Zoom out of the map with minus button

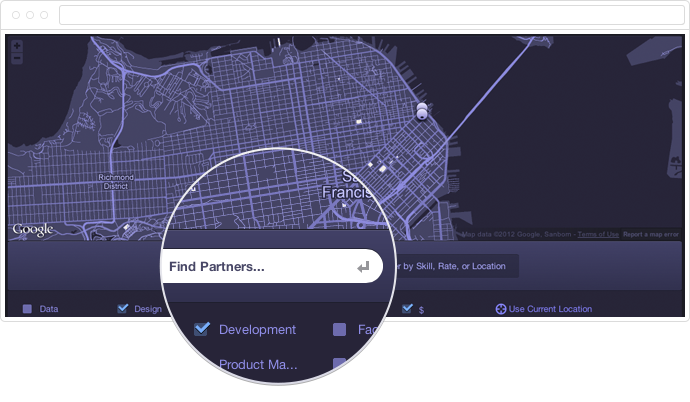click(x=17, y=58)
